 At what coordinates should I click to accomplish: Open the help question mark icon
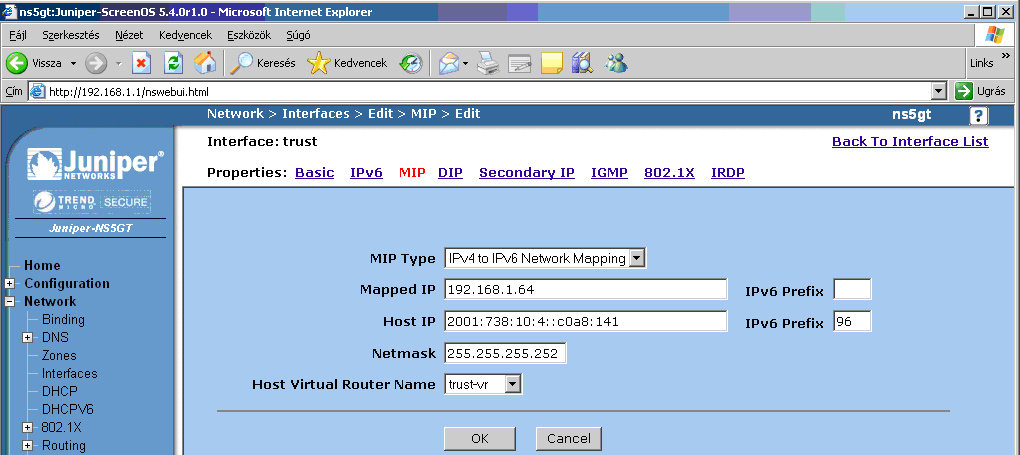tap(979, 115)
